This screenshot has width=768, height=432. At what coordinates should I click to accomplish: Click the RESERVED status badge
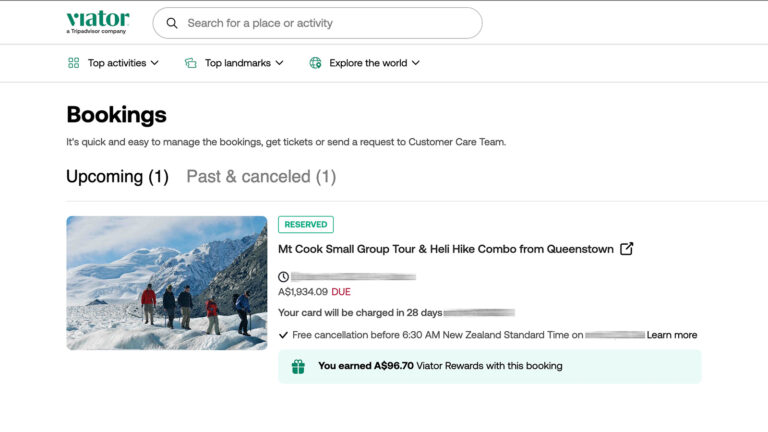306,224
